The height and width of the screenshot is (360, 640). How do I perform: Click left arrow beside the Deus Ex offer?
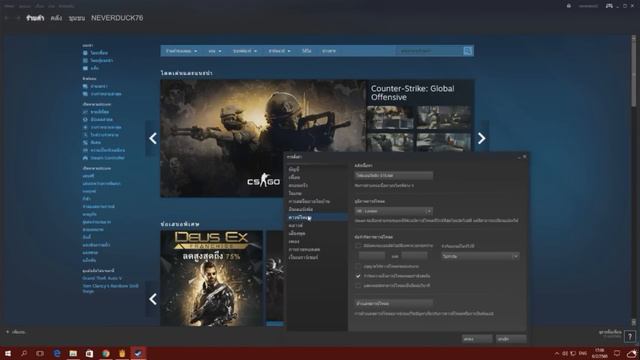pyautogui.click(x=153, y=299)
